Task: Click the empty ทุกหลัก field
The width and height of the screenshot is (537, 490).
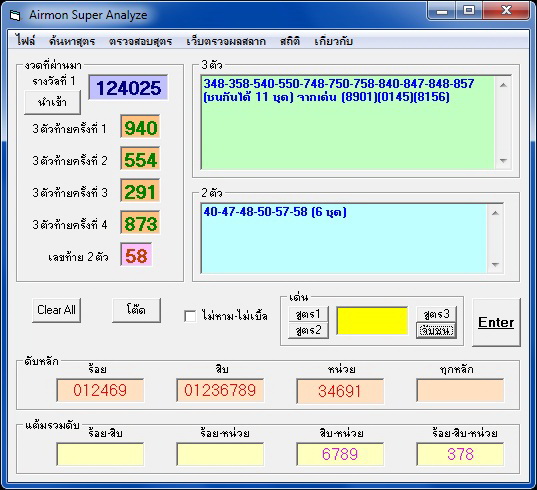Action: tap(460, 390)
